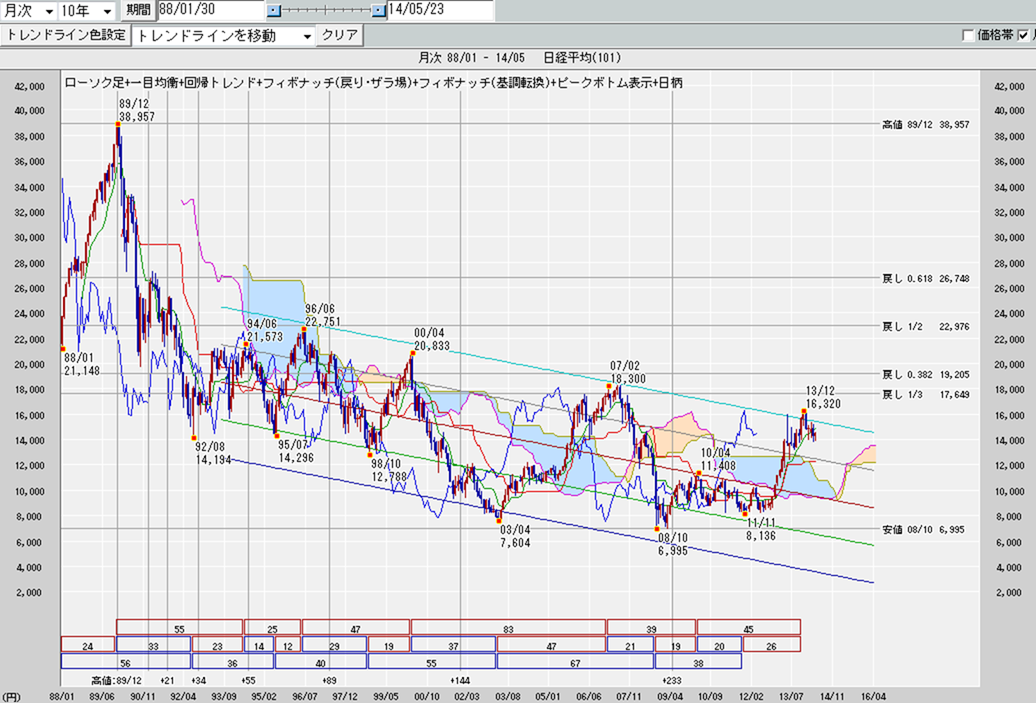The width and height of the screenshot is (1036, 703).
Task: Click the 戻し 1/3 17,649 retracement label
Action: (x=926, y=394)
